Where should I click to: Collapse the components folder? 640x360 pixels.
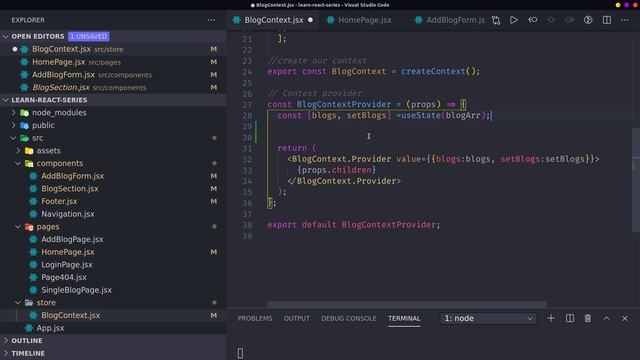click(x=18, y=163)
